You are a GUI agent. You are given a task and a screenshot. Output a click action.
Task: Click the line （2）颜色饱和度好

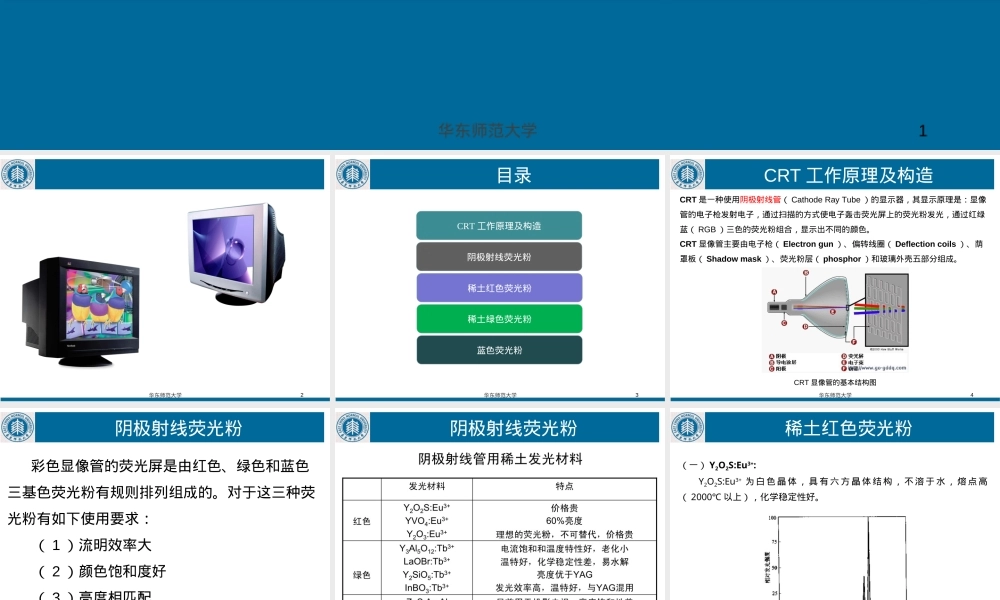(x=102, y=571)
